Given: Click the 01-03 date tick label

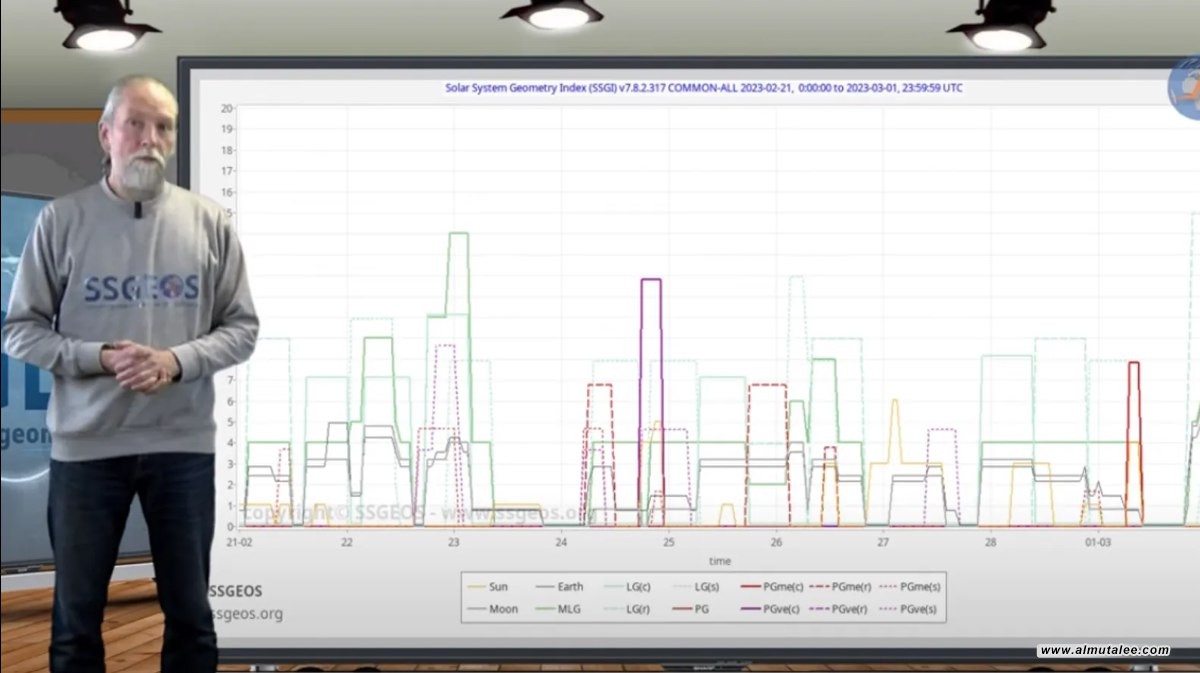Looking at the screenshot, I should [1097, 543].
